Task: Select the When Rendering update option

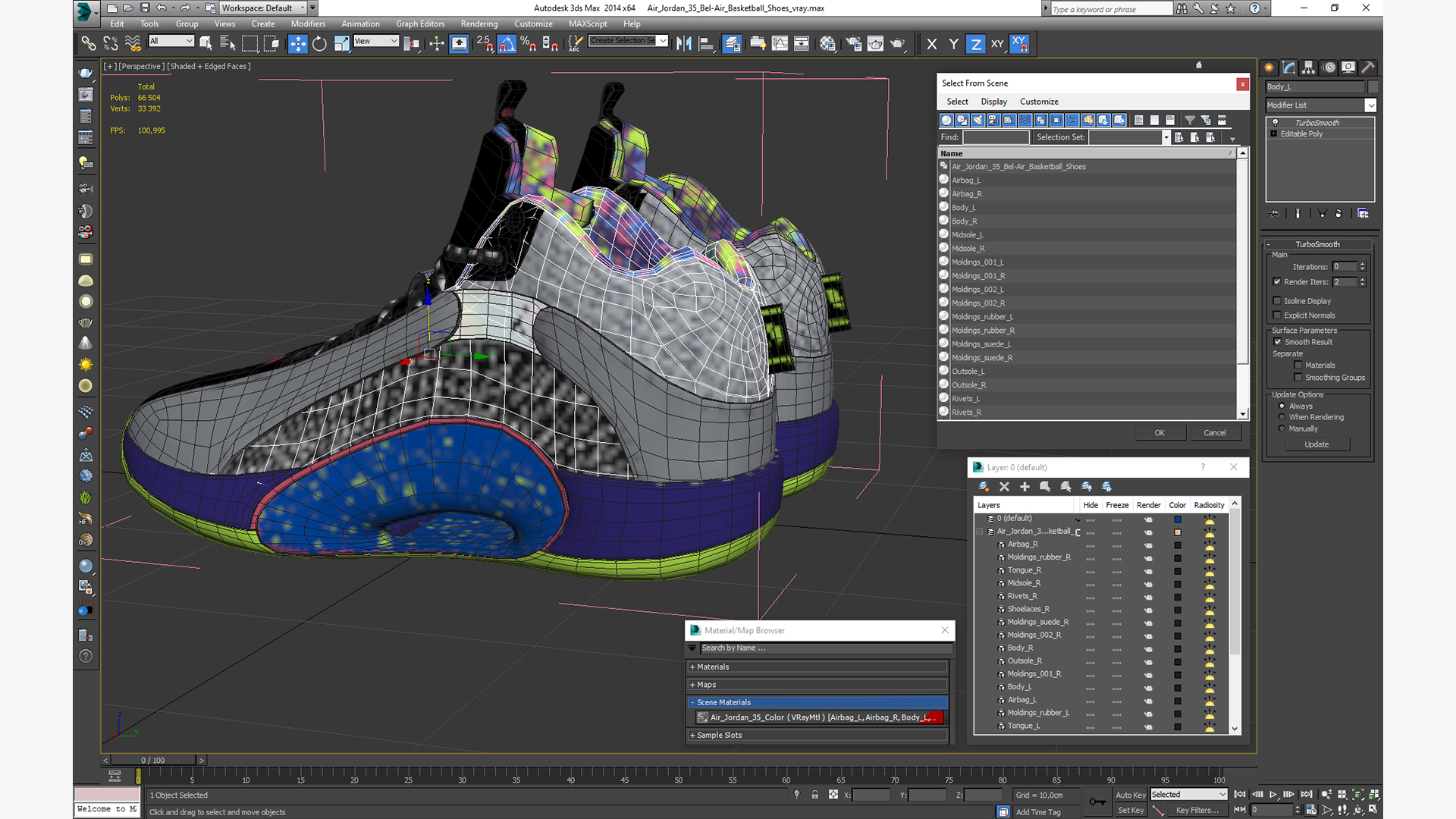Action: (1282, 417)
